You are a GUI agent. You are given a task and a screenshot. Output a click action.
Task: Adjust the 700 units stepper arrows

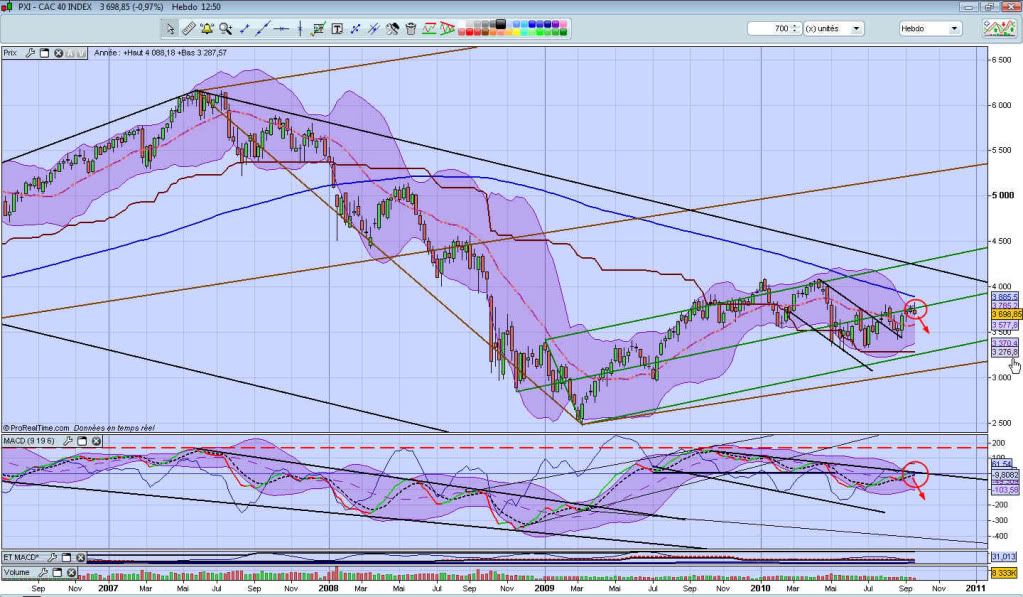(795, 29)
